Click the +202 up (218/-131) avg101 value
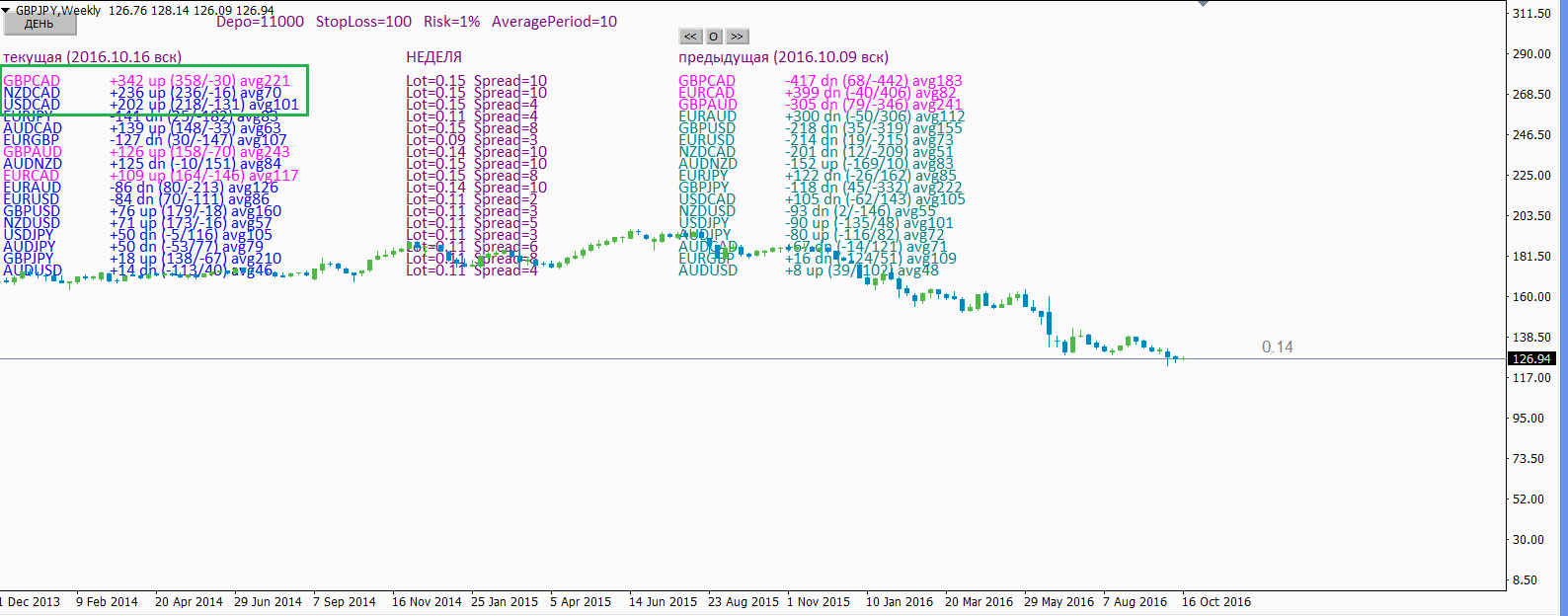This screenshot has width=1568, height=616. [x=204, y=105]
